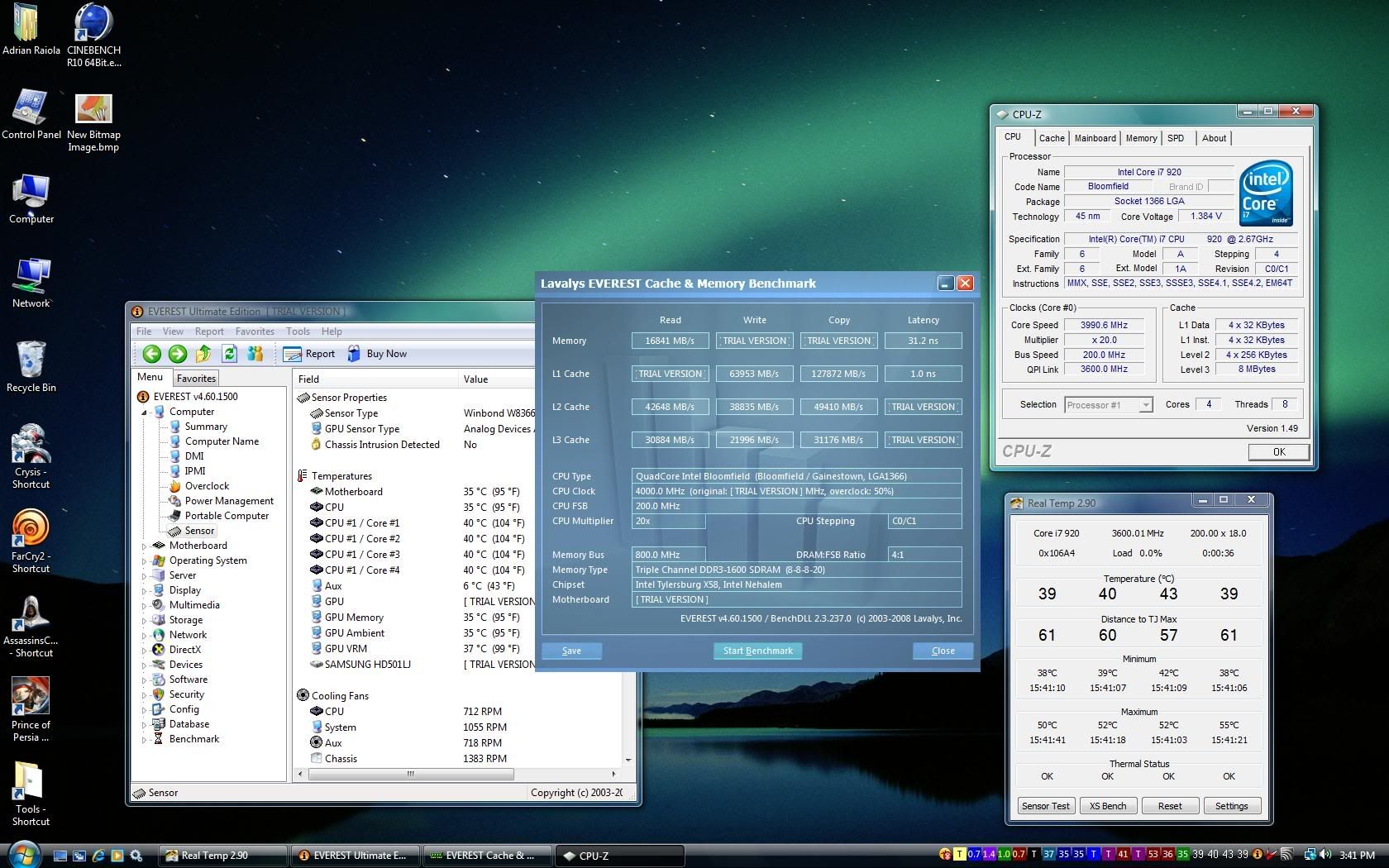Expand the Motherboard tree node
Screen dimensions: 1389x868
click(144, 546)
